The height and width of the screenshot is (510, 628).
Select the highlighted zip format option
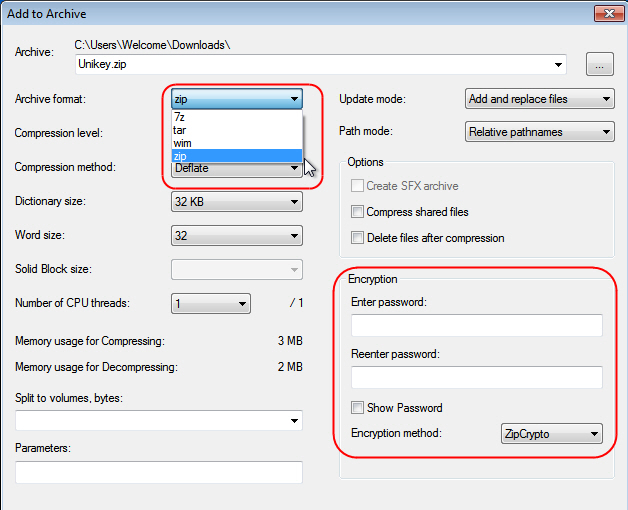tap(236, 156)
